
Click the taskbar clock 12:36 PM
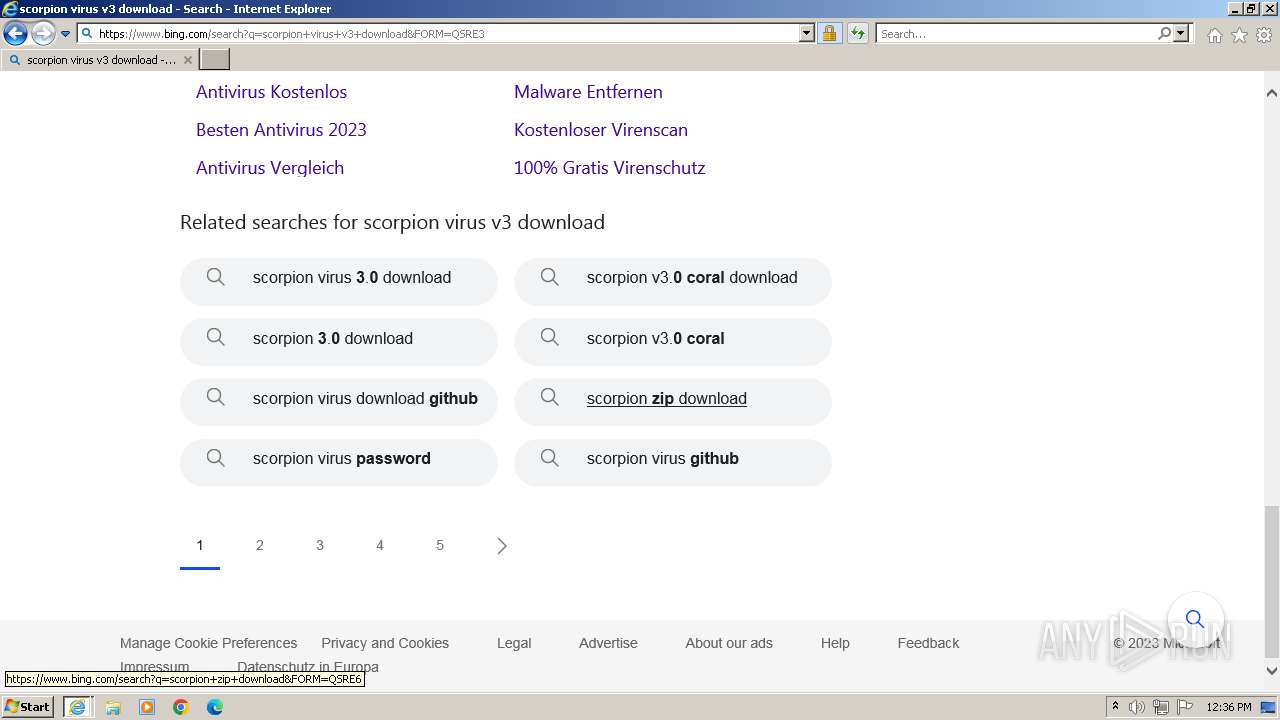pyautogui.click(x=1229, y=707)
